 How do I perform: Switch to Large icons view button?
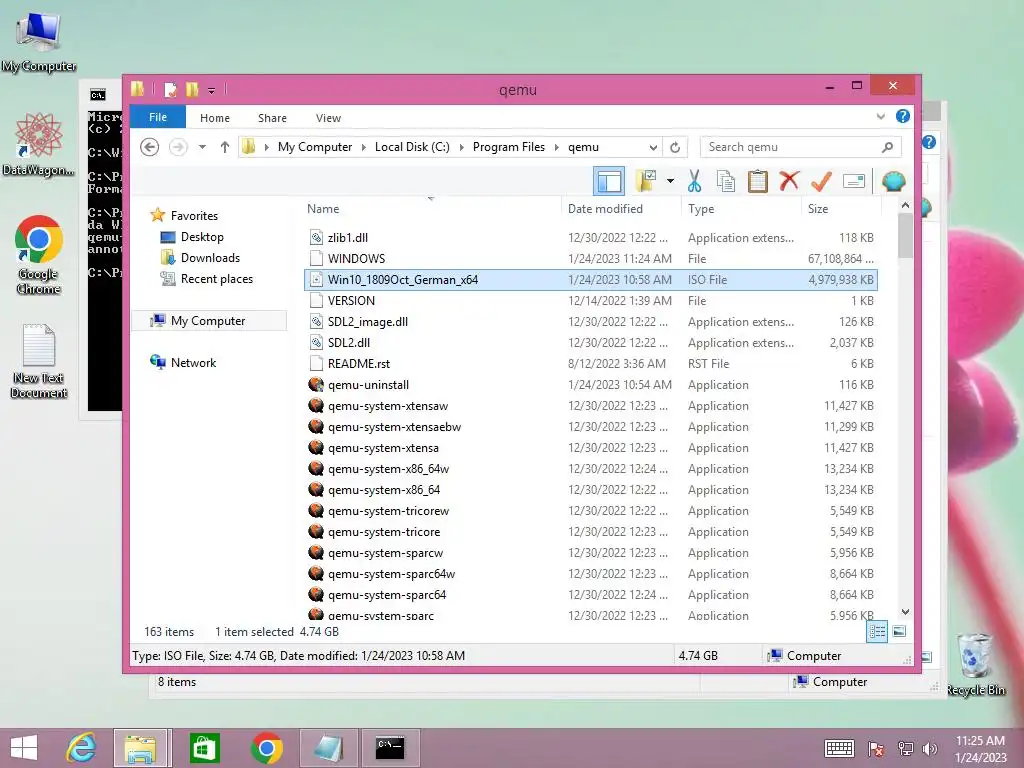(x=899, y=631)
